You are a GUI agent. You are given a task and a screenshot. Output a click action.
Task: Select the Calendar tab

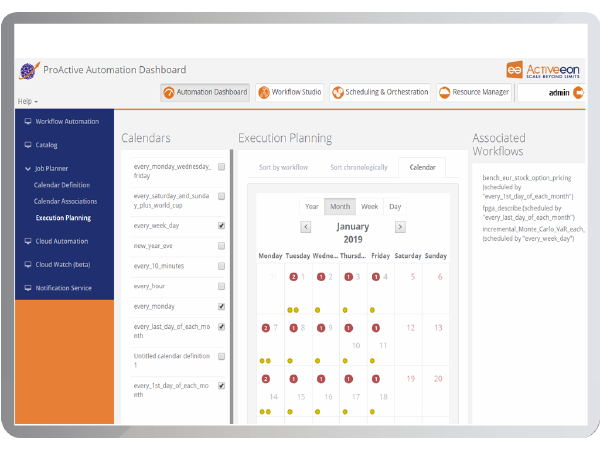(x=422, y=167)
